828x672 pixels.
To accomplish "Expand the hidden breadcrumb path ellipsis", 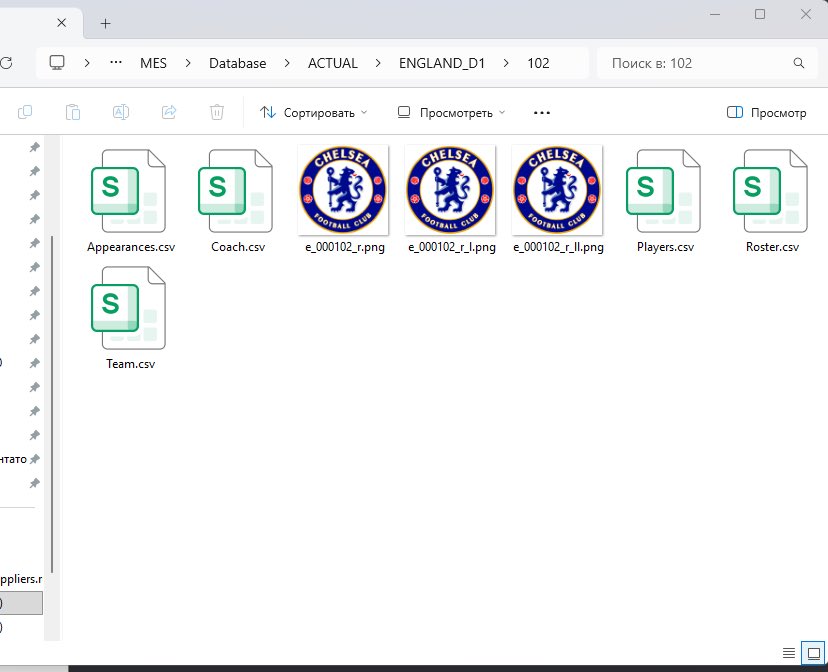I will (116, 63).
